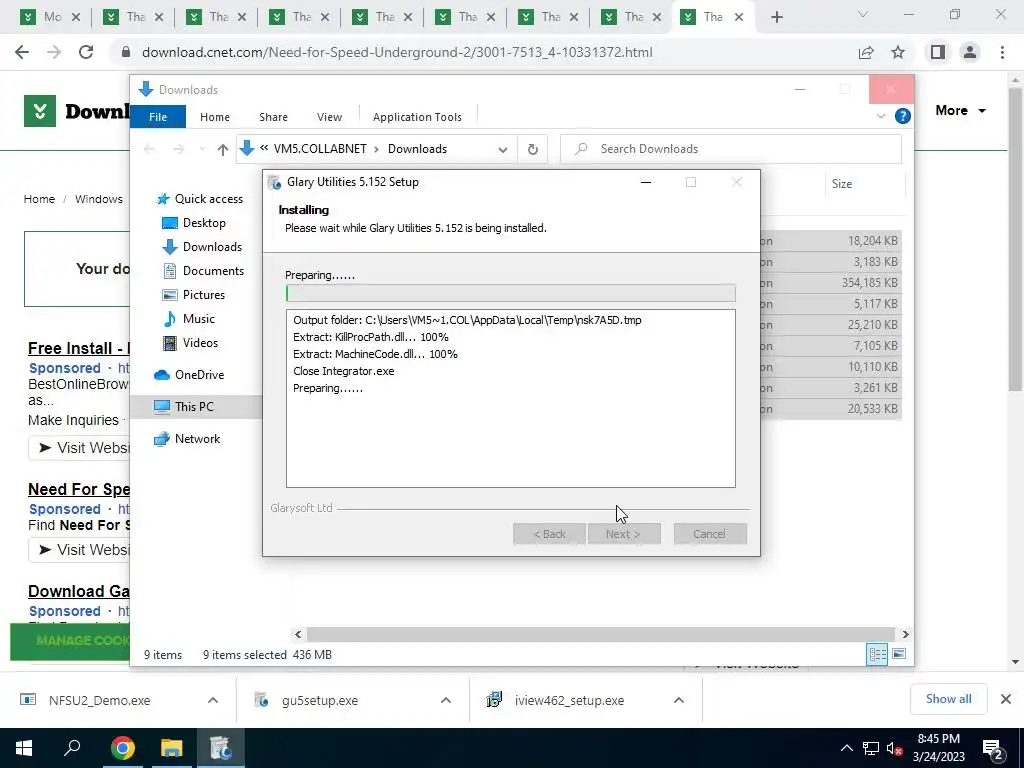Select Documents in navigation pane

click(203, 271)
